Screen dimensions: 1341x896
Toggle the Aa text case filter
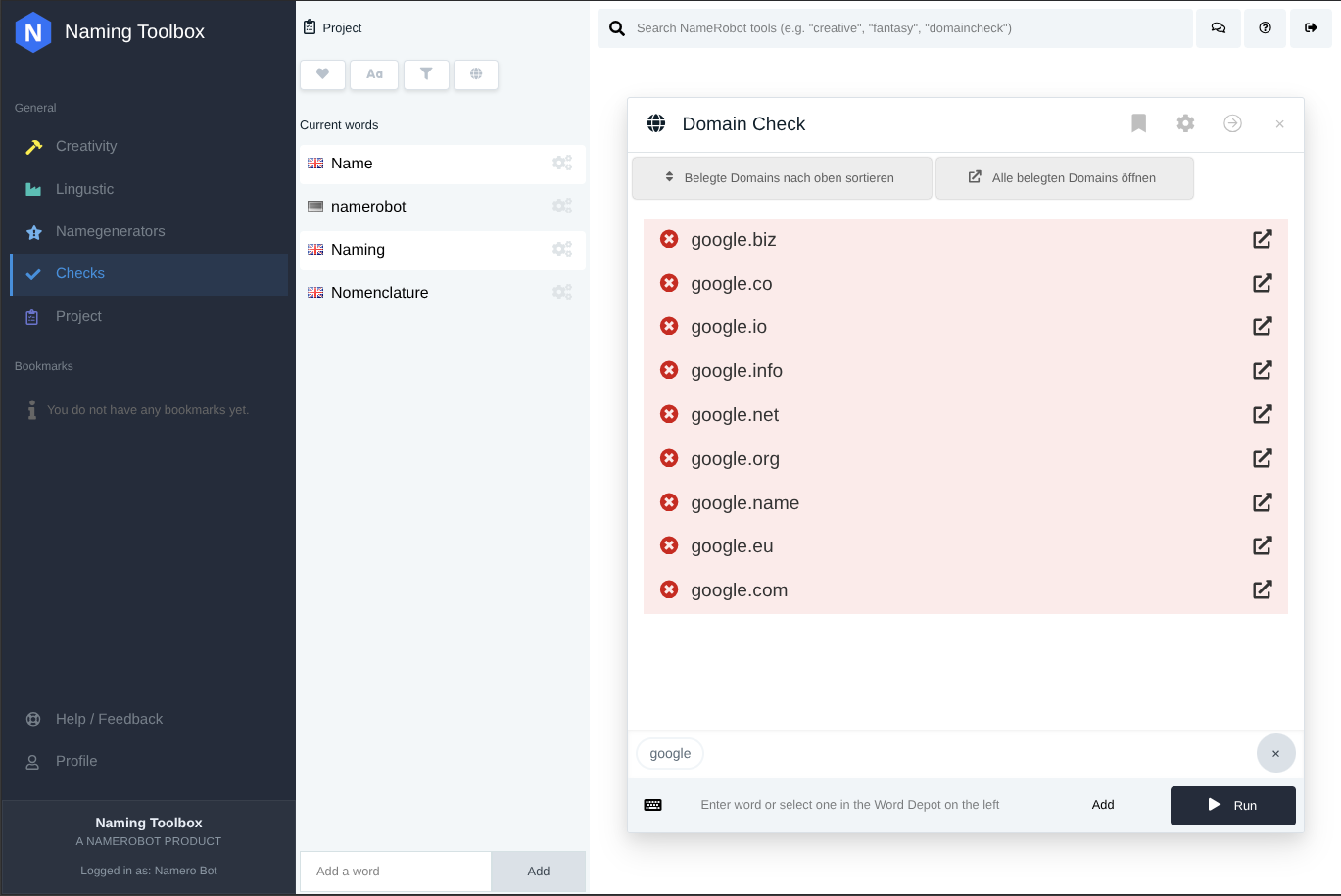374,74
